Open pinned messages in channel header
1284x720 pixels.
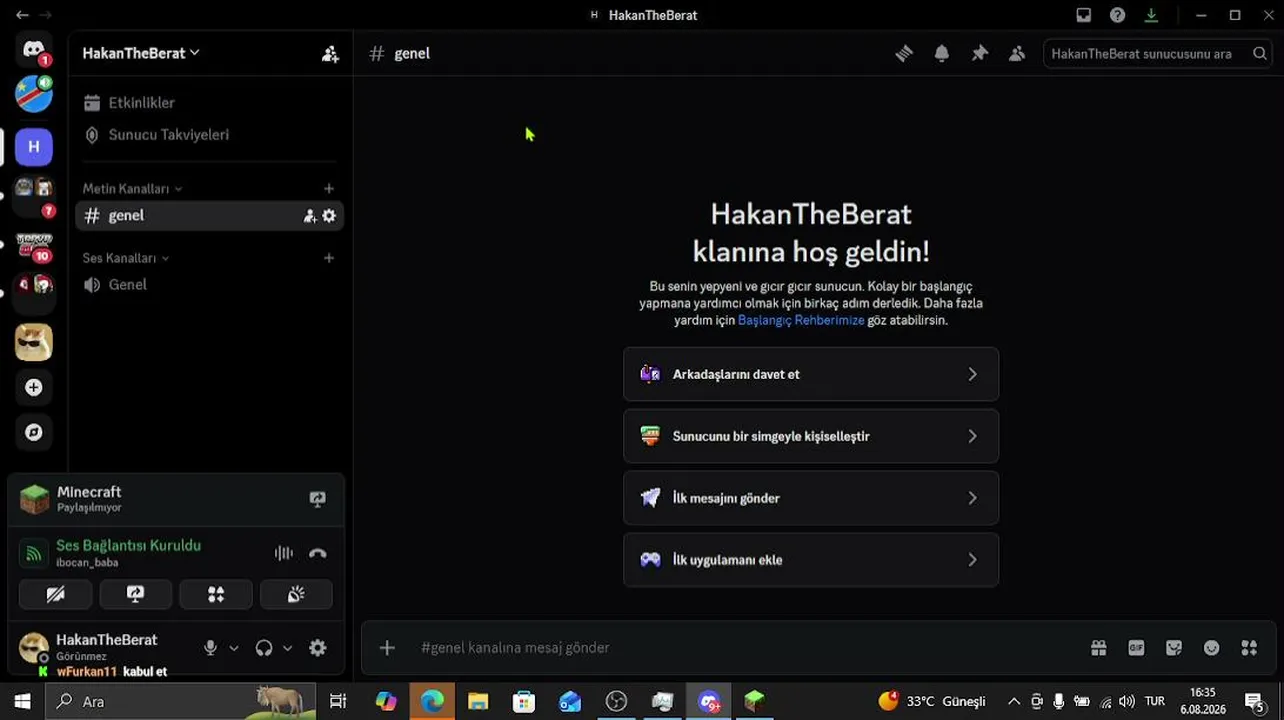tap(980, 54)
